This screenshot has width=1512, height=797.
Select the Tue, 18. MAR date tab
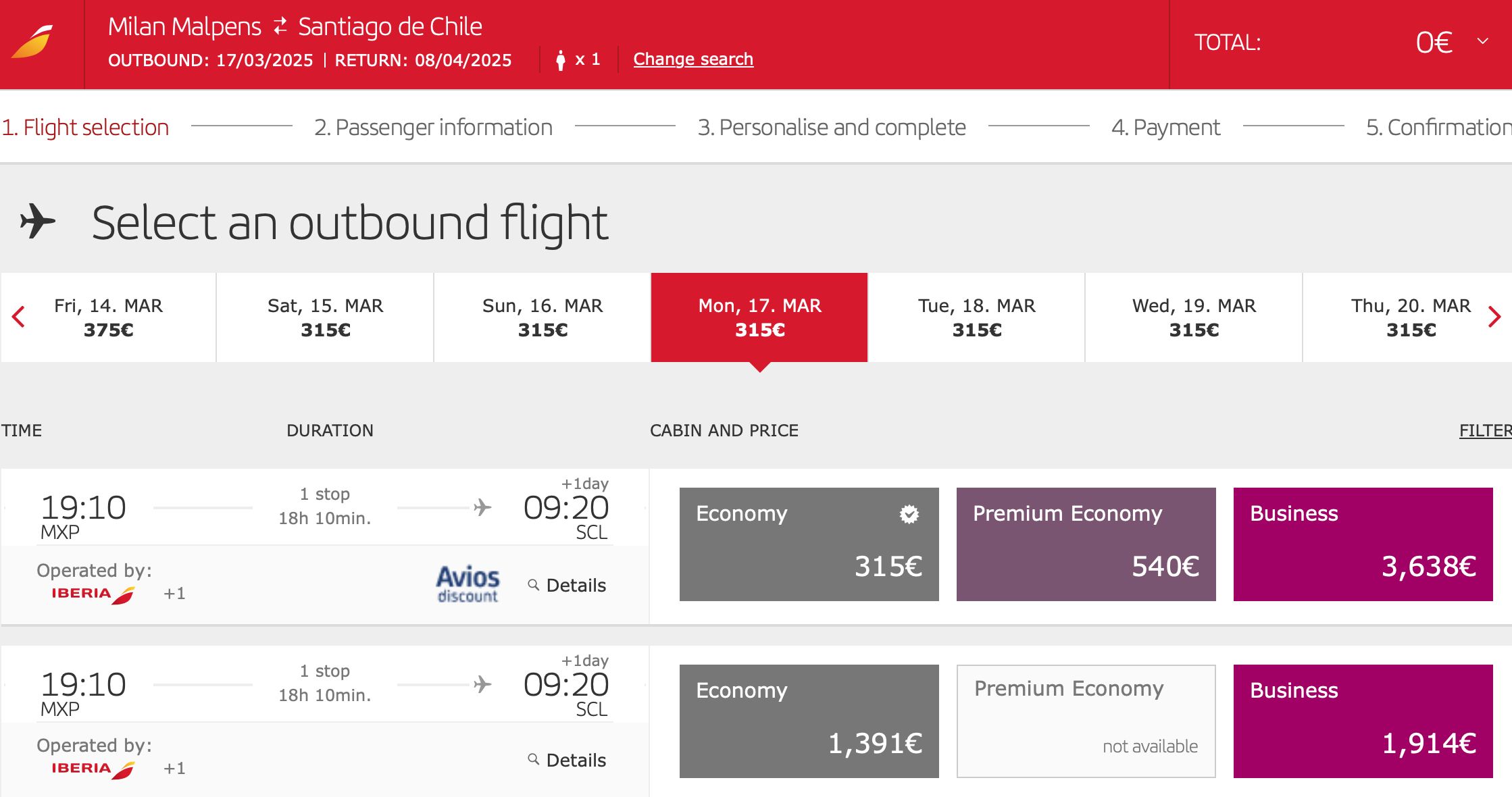(976, 317)
